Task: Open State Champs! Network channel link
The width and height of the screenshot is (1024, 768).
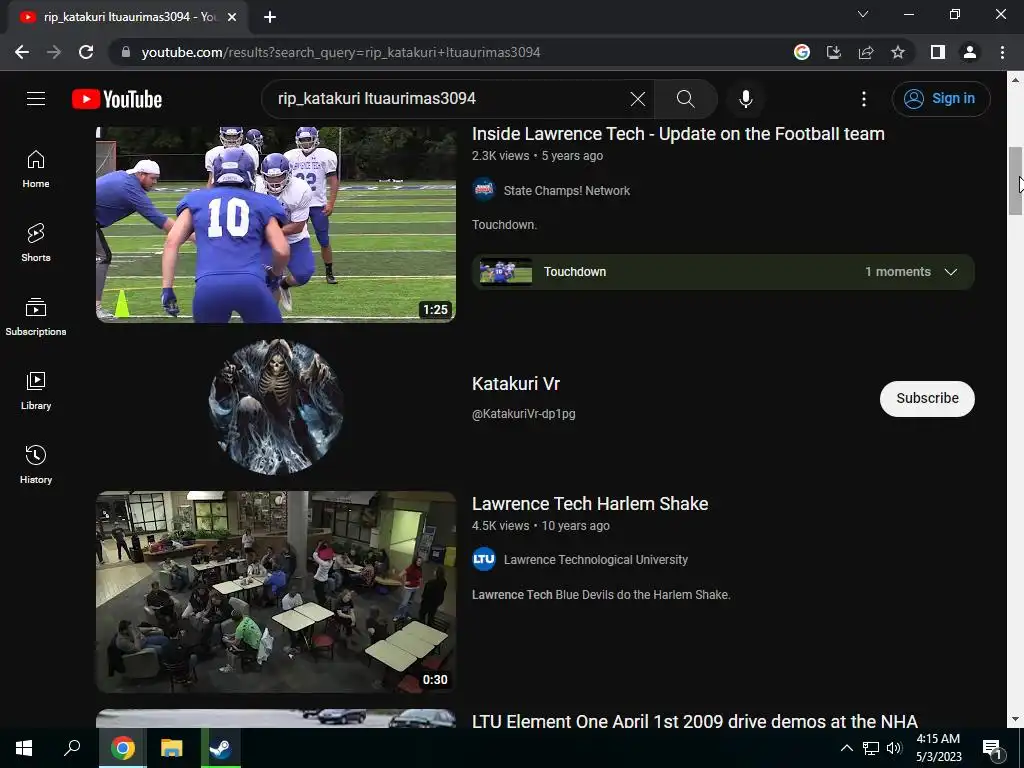Action: tap(567, 191)
